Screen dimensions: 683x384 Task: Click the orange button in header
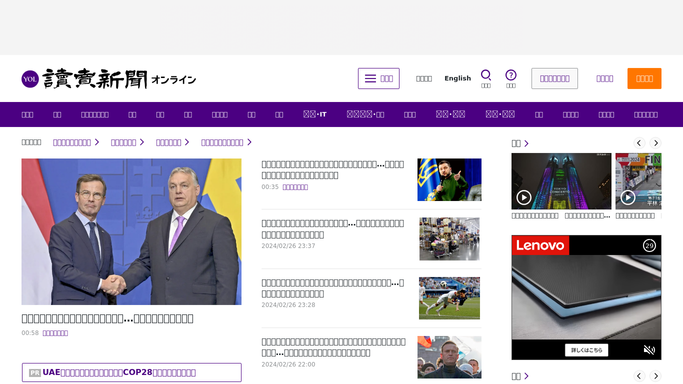644,78
